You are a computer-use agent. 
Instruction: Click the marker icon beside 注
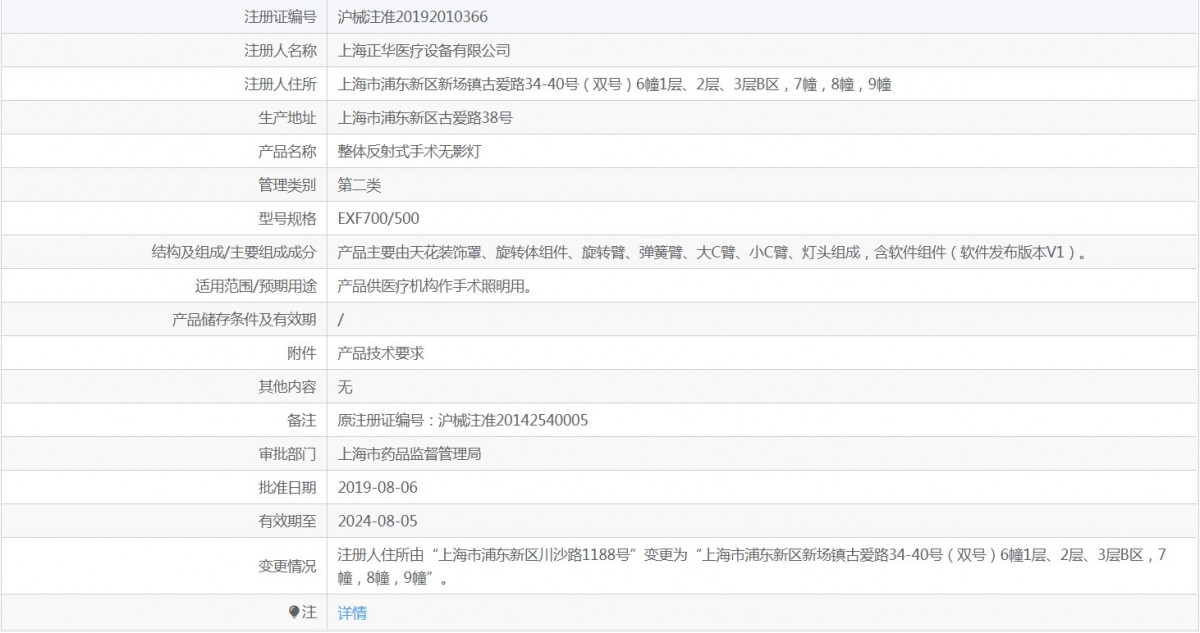click(294, 612)
